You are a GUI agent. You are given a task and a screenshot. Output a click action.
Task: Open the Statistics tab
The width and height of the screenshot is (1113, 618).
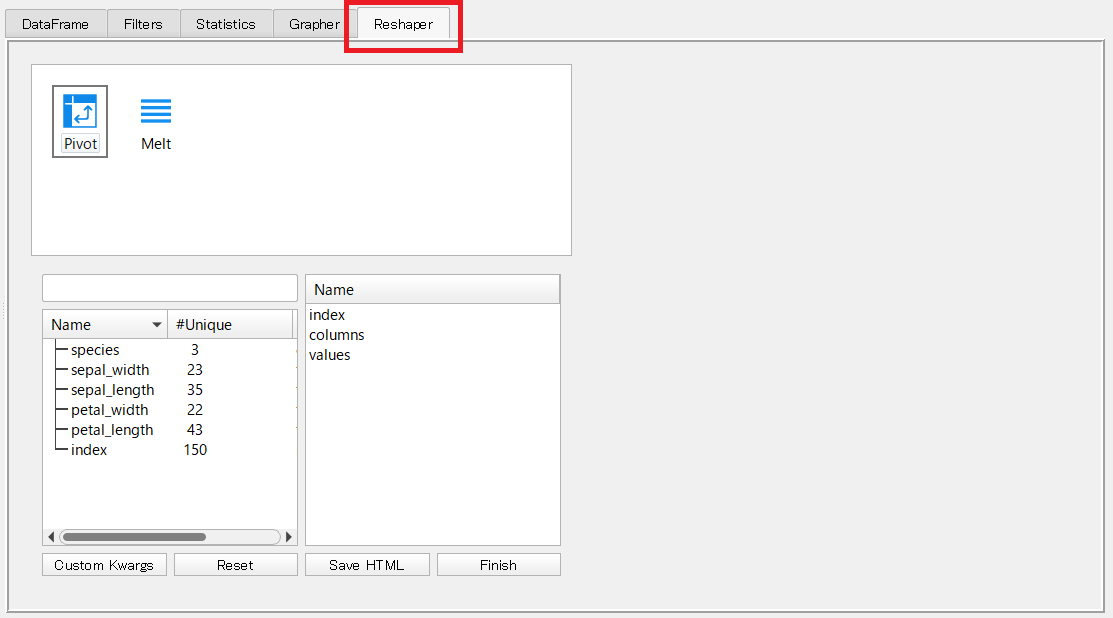tap(225, 24)
